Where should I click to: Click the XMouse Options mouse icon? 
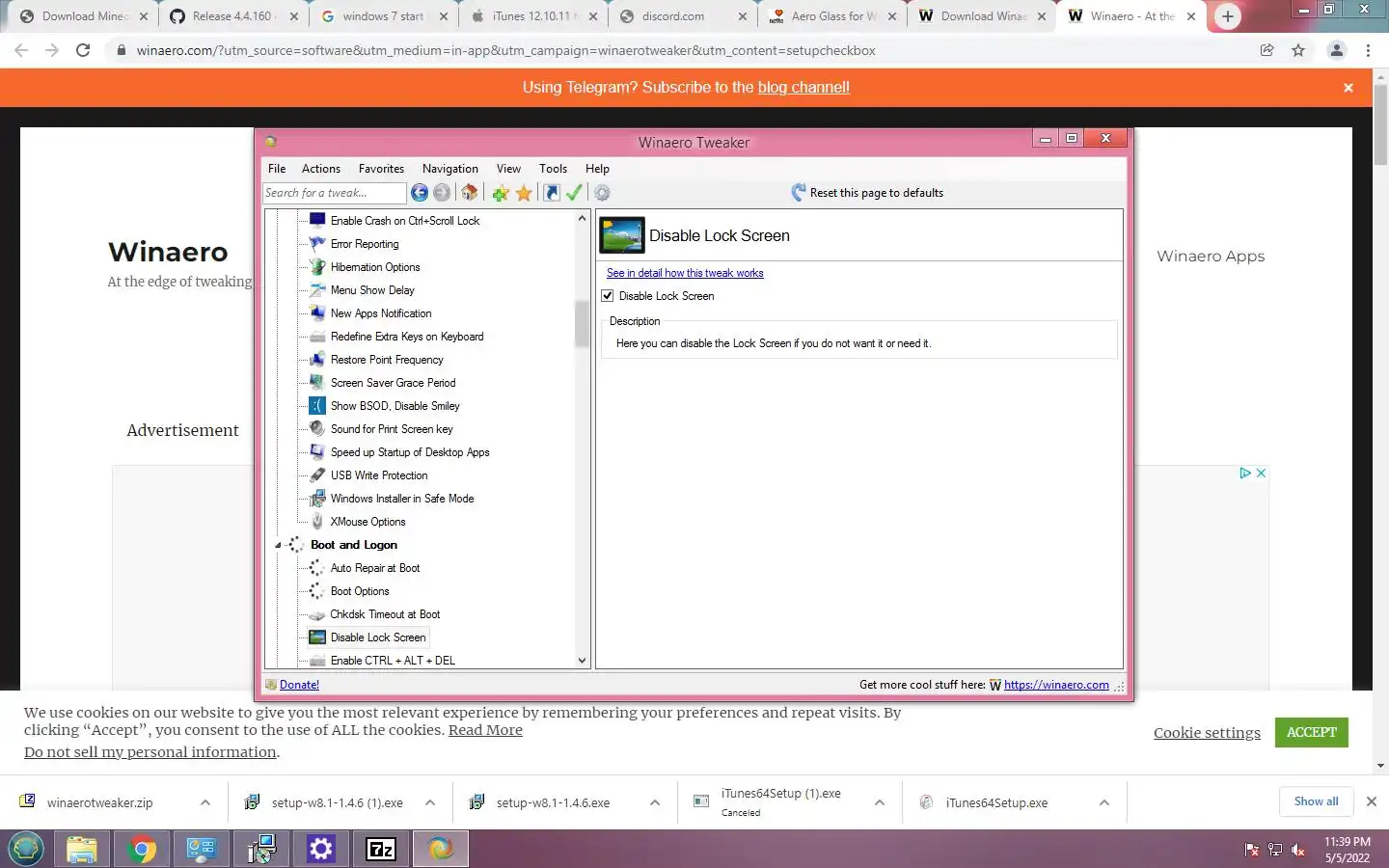(x=317, y=522)
